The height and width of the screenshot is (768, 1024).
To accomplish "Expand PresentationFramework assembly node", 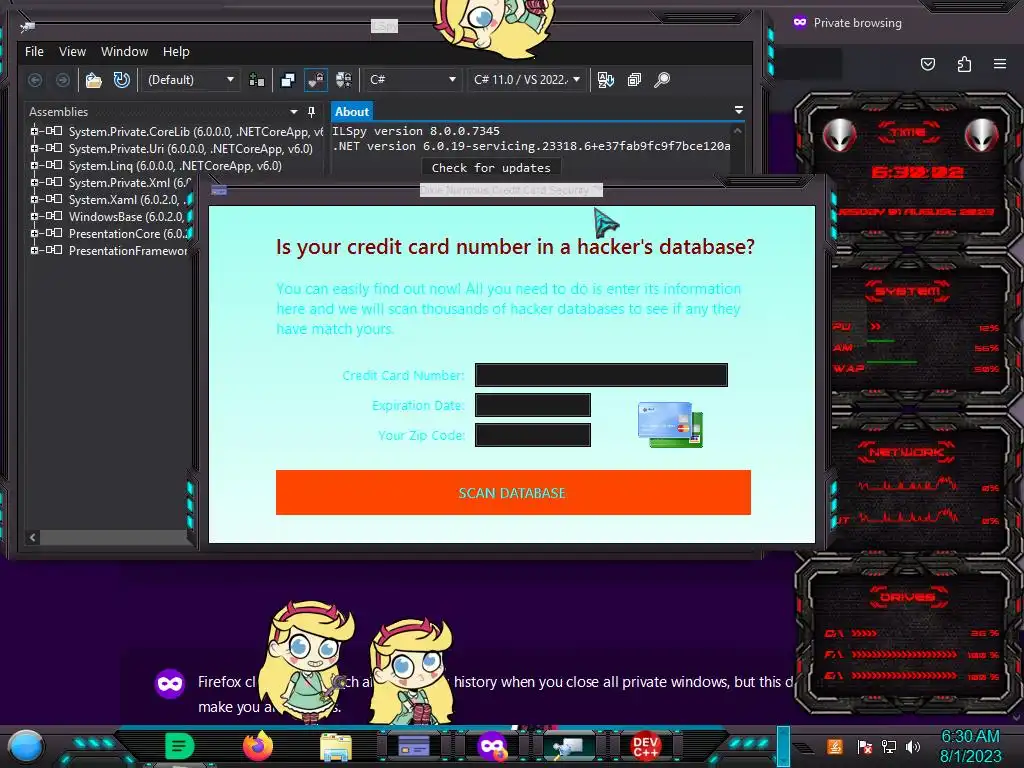I will tap(34, 250).
